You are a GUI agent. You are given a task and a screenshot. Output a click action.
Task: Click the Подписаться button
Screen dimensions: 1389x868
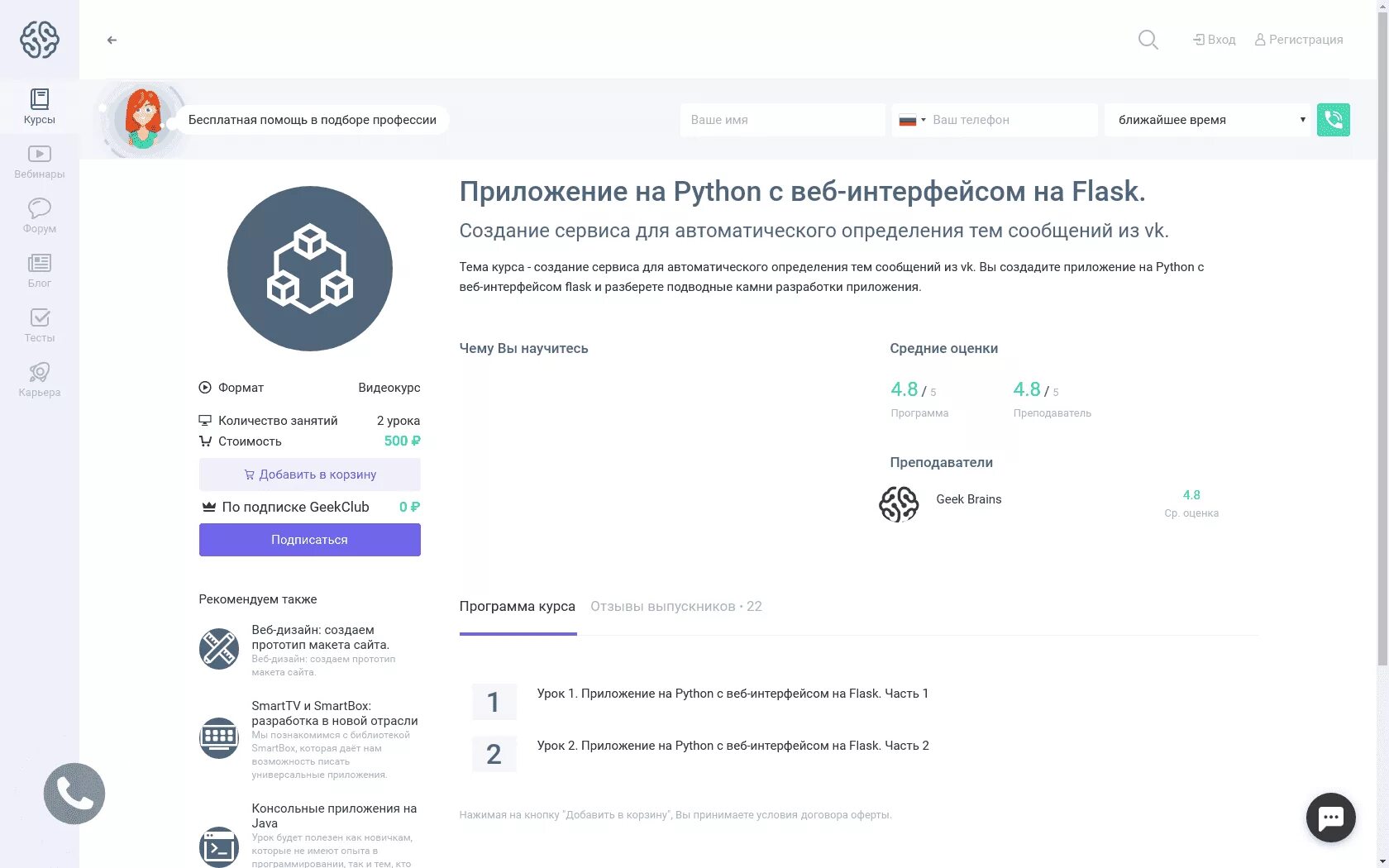point(310,540)
